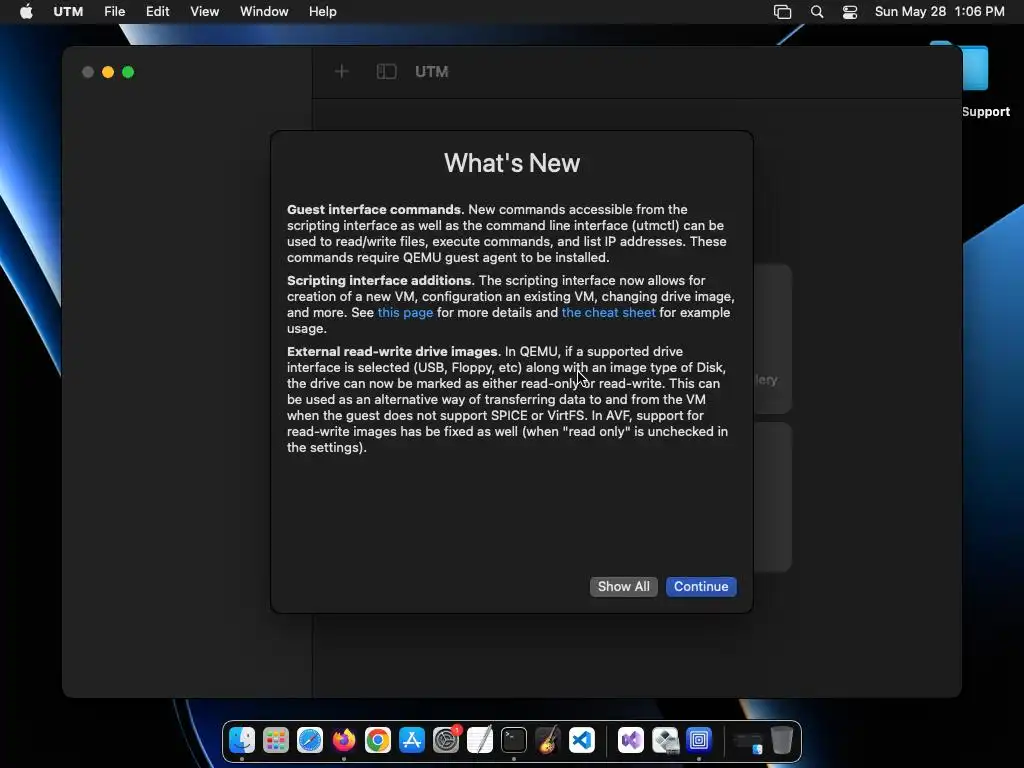This screenshot has width=1024, height=768.
Task: Open Launchpad from the Dock
Action: [x=276, y=740]
